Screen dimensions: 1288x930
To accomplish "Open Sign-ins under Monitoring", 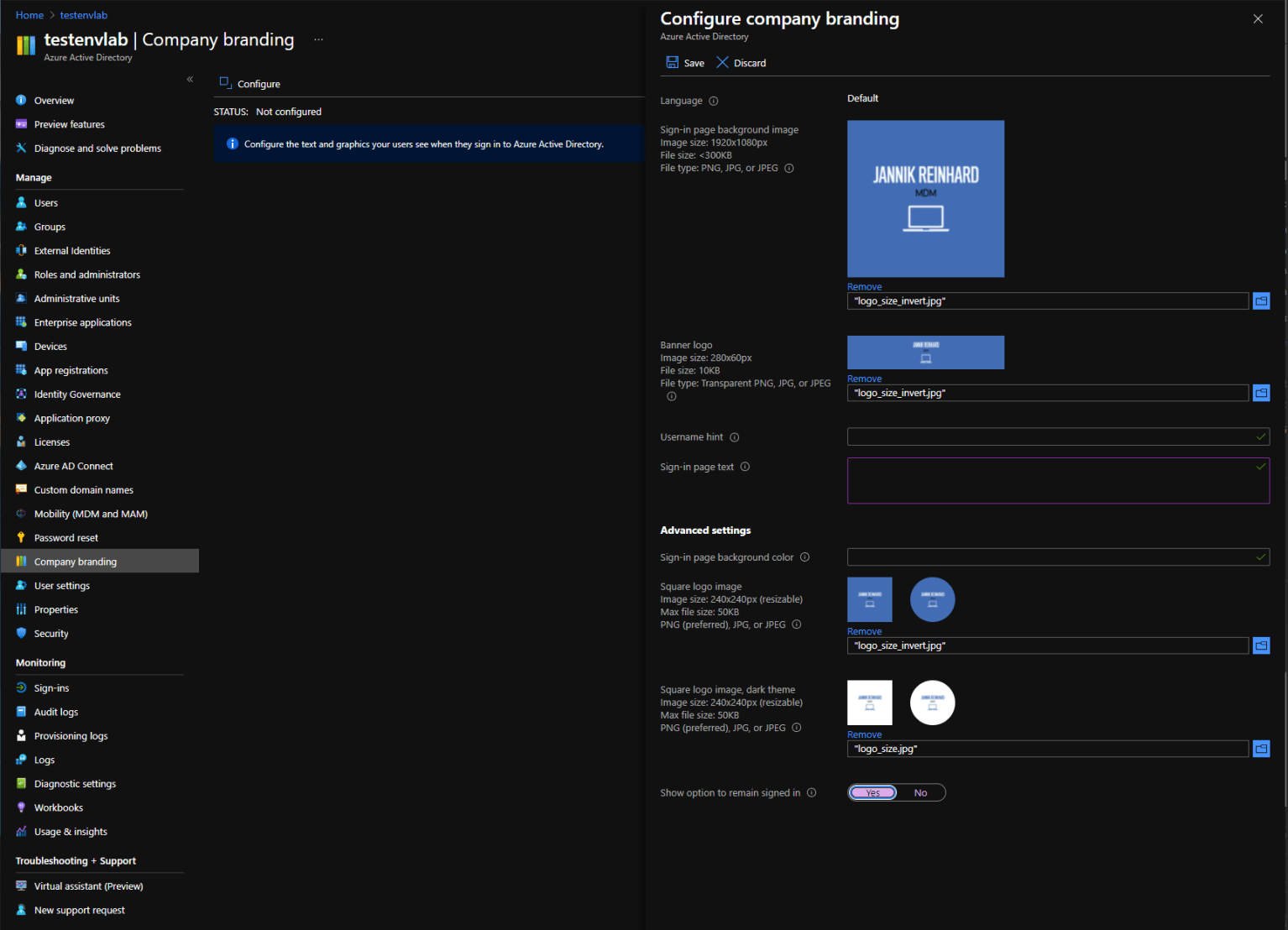I will click(x=52, y=687).
